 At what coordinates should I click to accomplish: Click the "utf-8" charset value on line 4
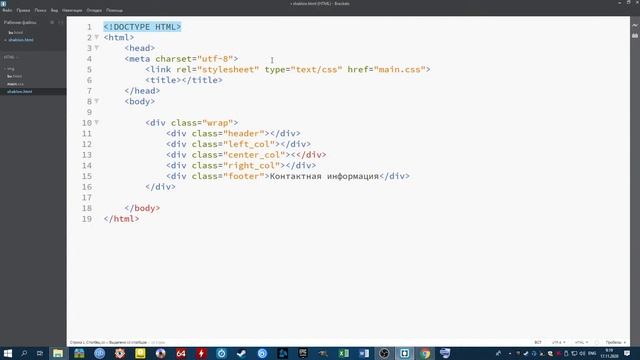click(x=215, y=59)
